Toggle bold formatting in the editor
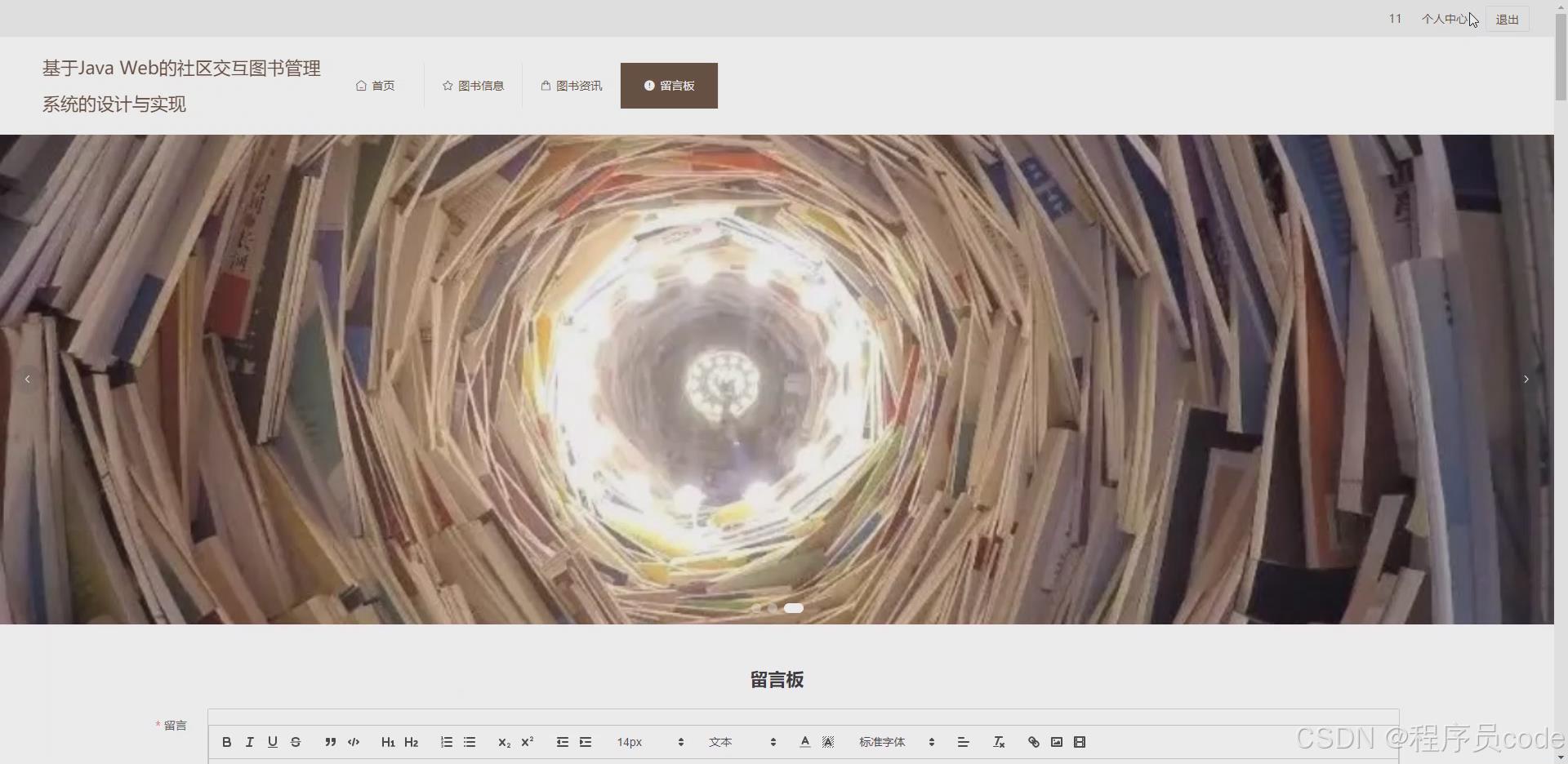This screenshot has width=1568, height=764. 226,741
